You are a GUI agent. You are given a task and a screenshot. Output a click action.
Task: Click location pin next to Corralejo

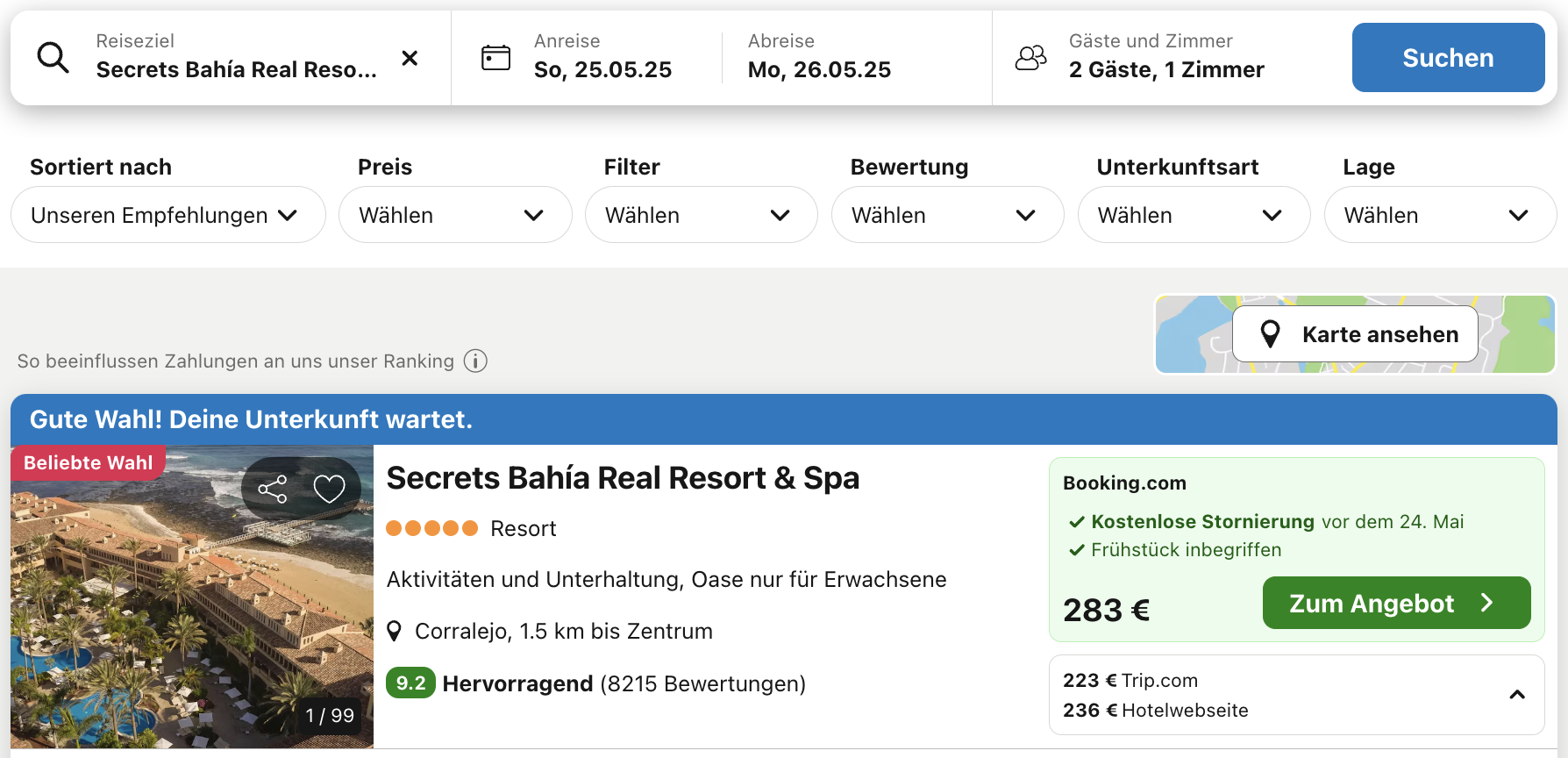click(395, 631)
